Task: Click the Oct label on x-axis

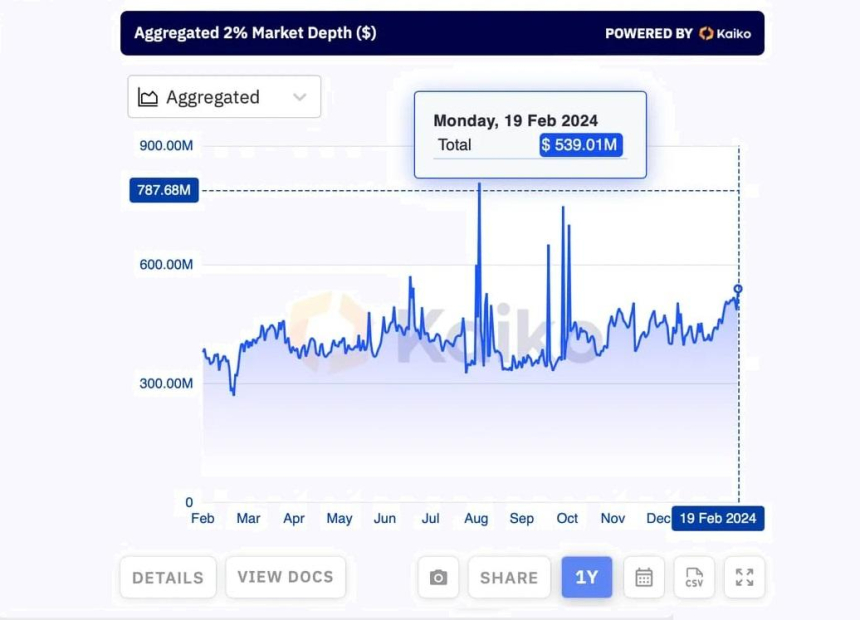Action: (567, 519)
